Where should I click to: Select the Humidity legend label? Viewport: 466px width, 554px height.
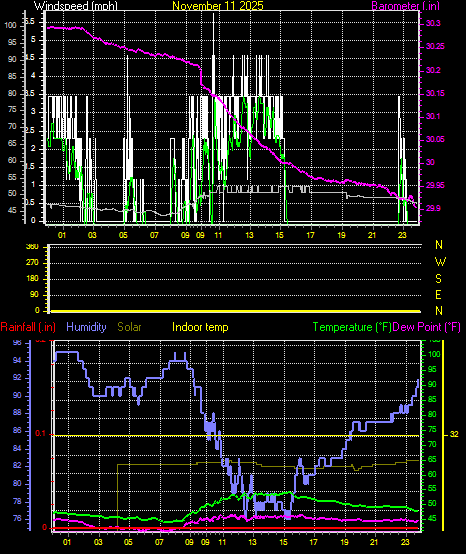(x=86, y=327)
